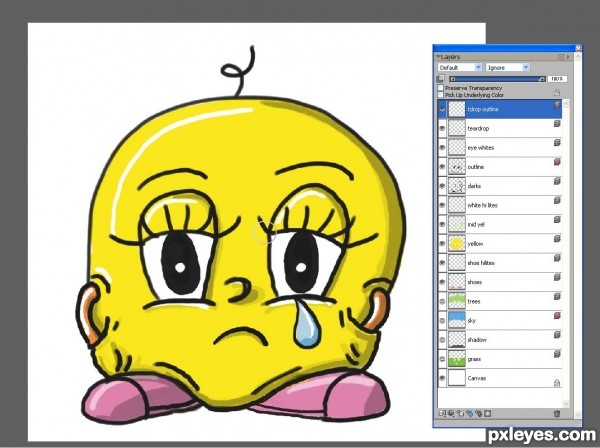Close the Layers palette window
Image resolution: width=600 pixels, height=448 pixels.
point(578,48)
